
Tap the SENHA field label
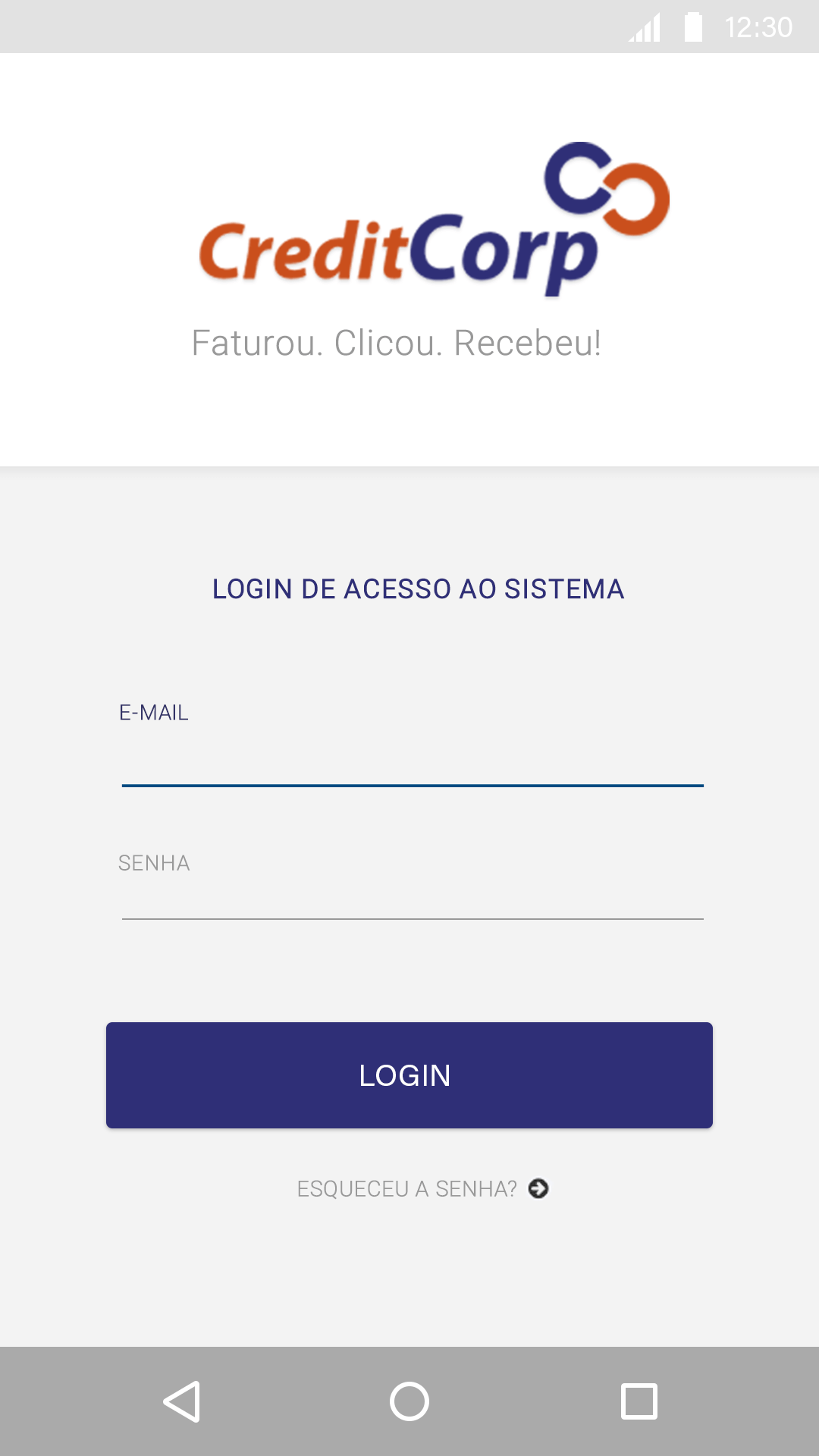click(x=154, y=863)
